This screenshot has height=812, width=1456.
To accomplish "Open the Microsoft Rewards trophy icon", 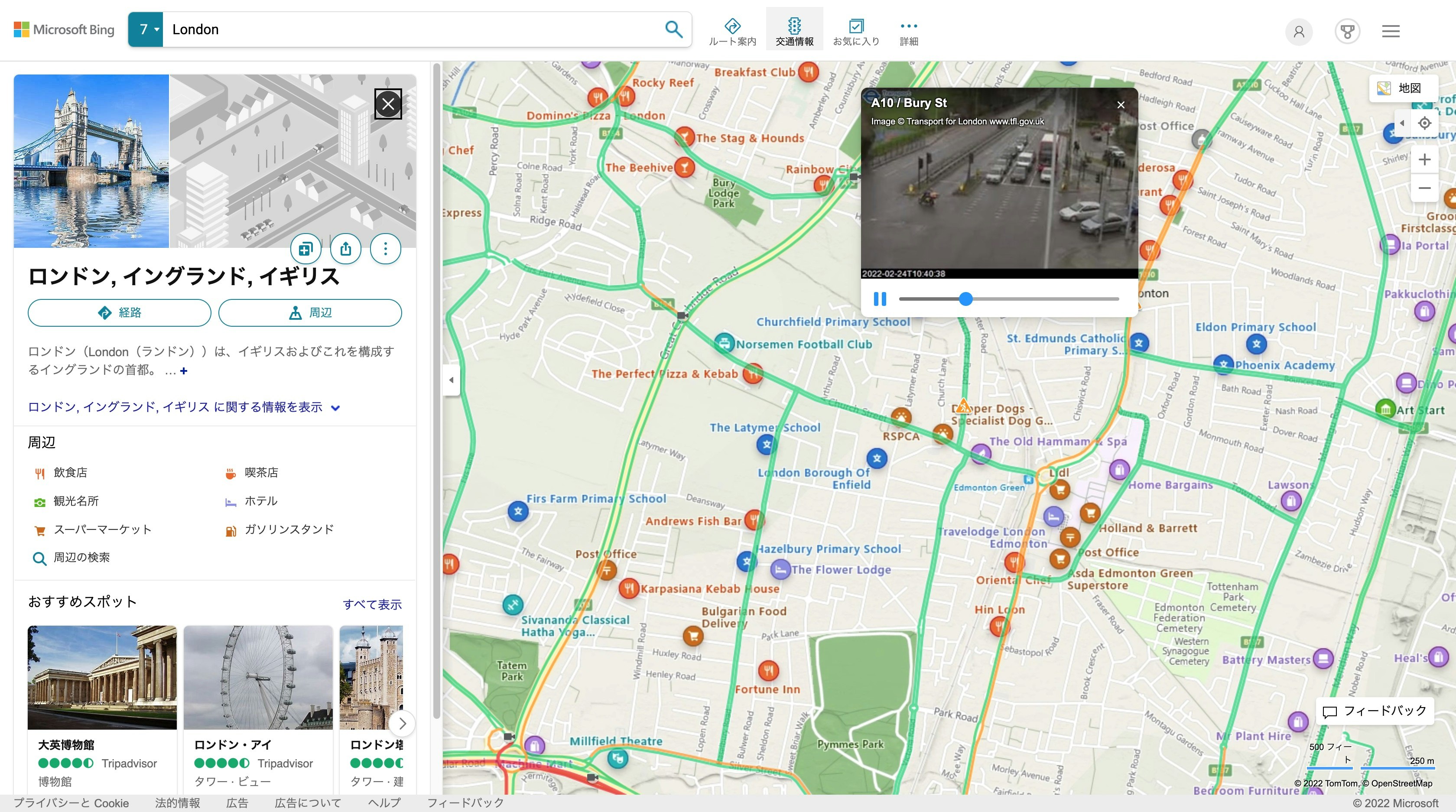I will click(x=1347, y=31).
